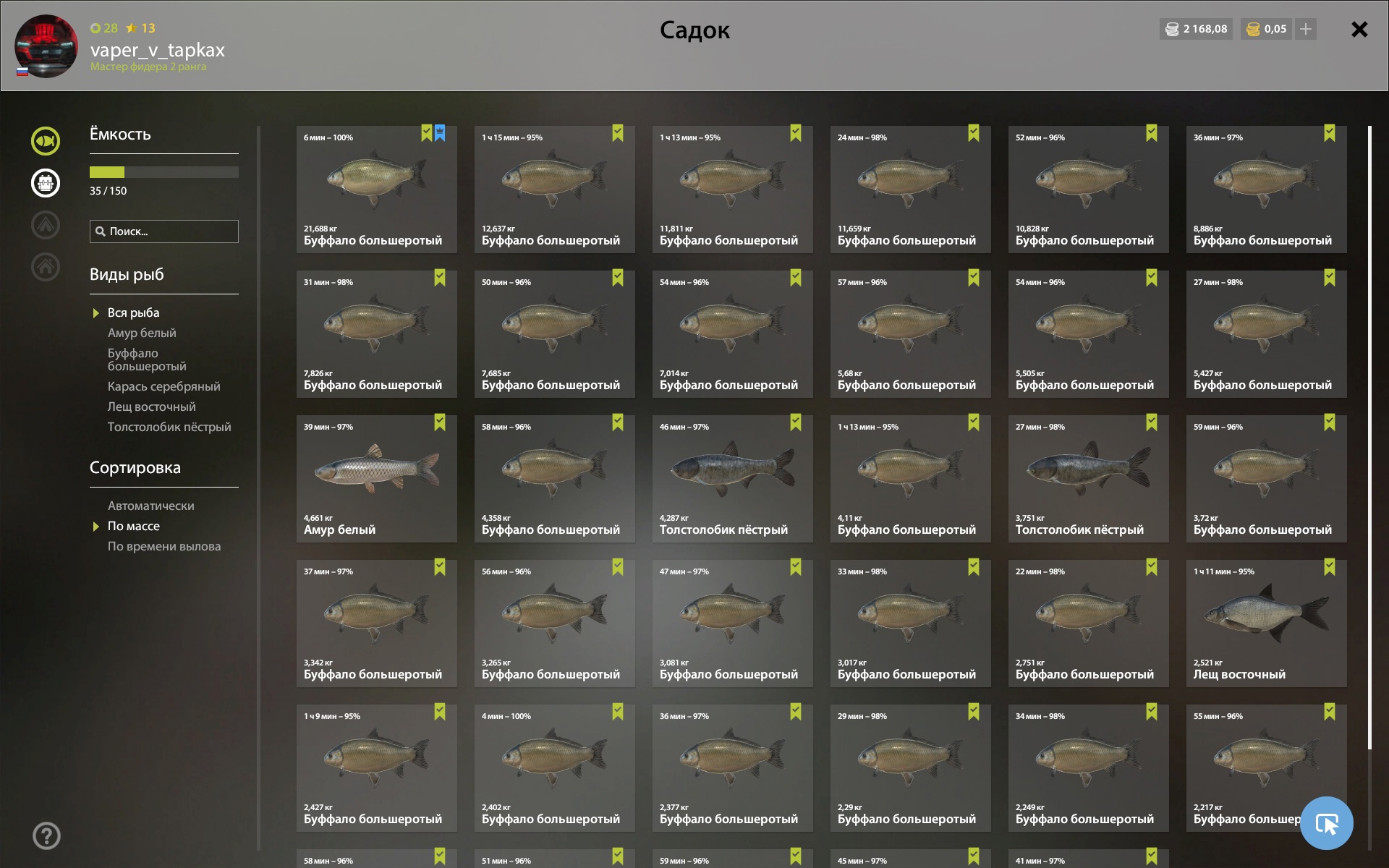The width and height of the screenshot is (1389, 868).
Task: Click the Поиск search input field
Action: (164, 231)
